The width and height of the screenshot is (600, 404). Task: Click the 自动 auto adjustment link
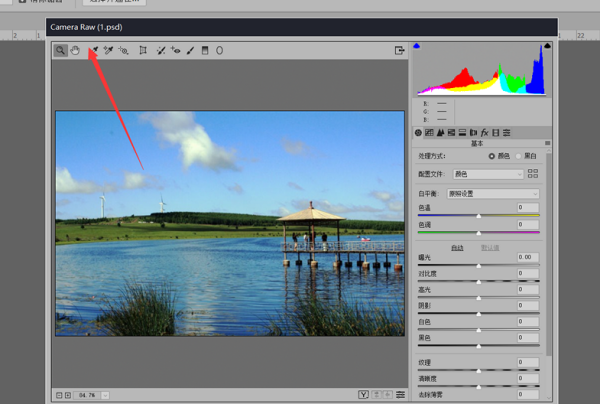click(457, 246)
